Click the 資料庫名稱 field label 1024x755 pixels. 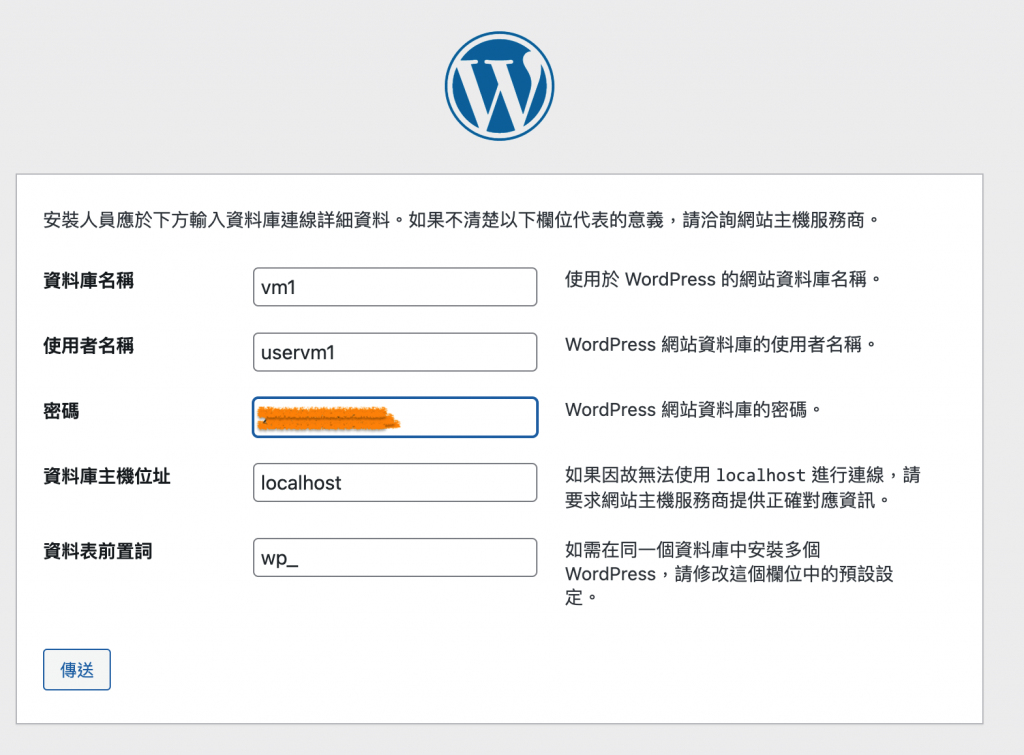click(x=89, y=281)
